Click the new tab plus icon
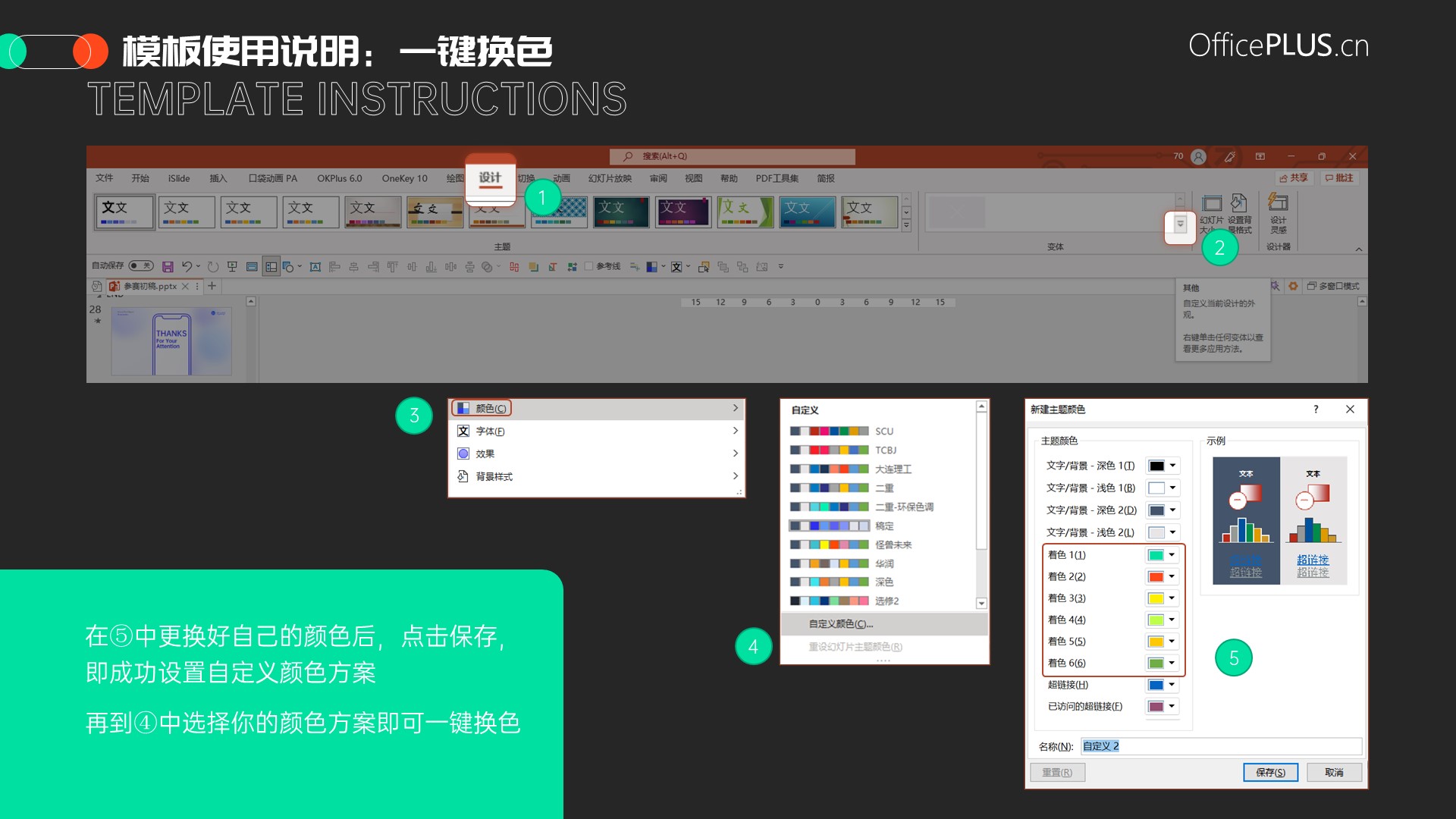Image resolution: width=1456 pixels, height=819 pixels. [212, 286]
